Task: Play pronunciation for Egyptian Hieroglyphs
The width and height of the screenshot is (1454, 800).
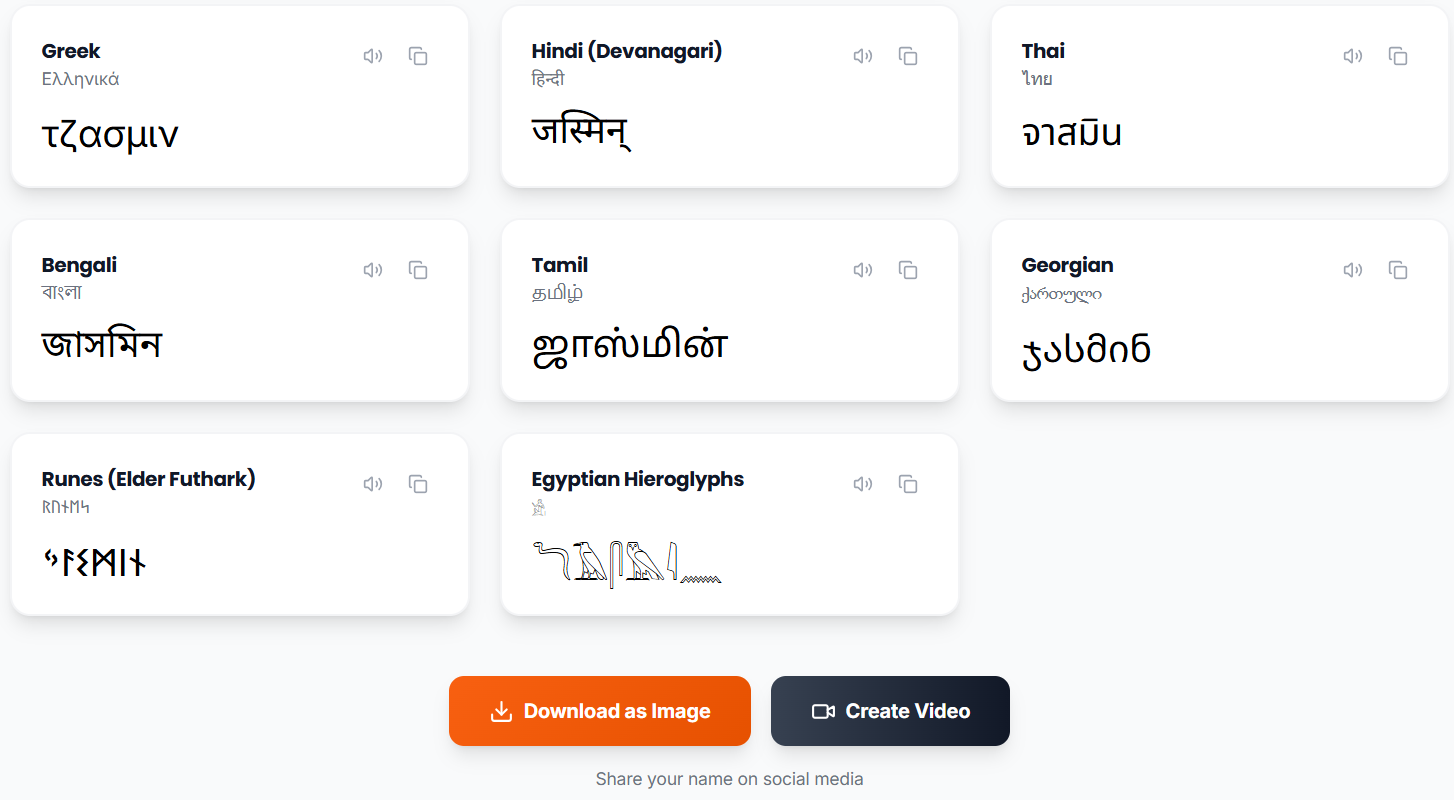Action: coord(863,484)
